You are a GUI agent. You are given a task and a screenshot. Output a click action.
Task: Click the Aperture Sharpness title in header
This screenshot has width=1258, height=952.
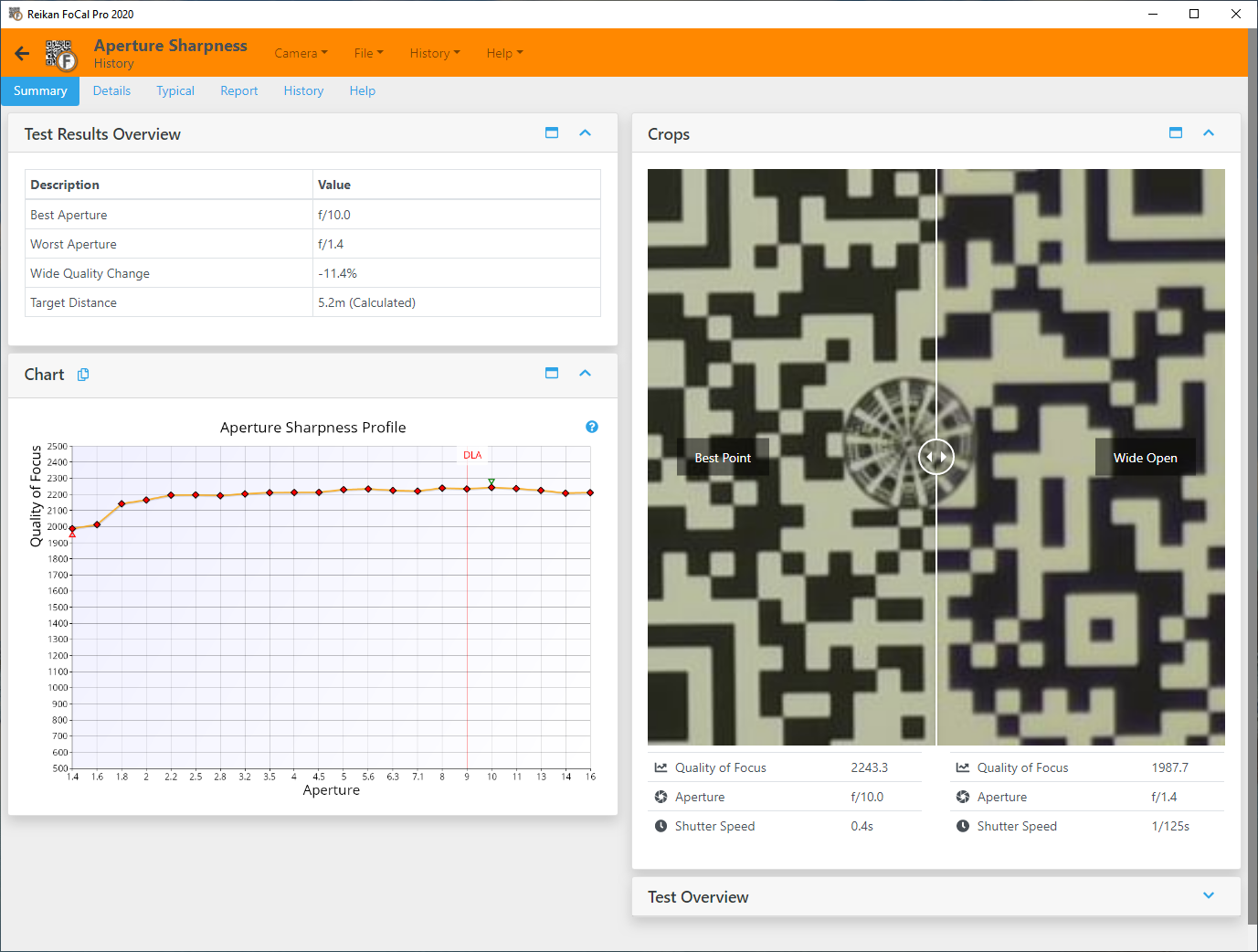(x=171, y=46)
